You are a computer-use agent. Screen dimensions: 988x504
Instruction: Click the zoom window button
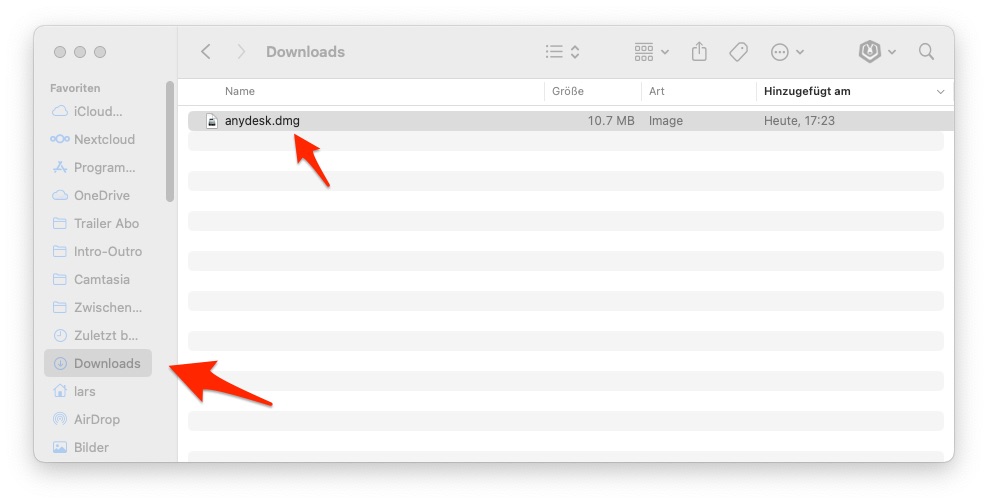coord(100,52)
